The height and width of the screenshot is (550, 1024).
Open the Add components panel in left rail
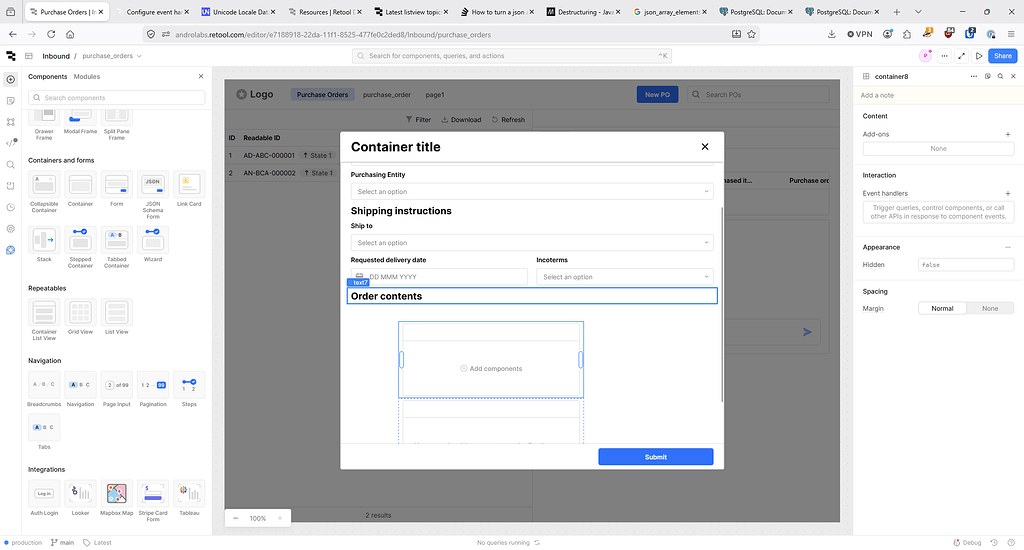click(10, 80)
